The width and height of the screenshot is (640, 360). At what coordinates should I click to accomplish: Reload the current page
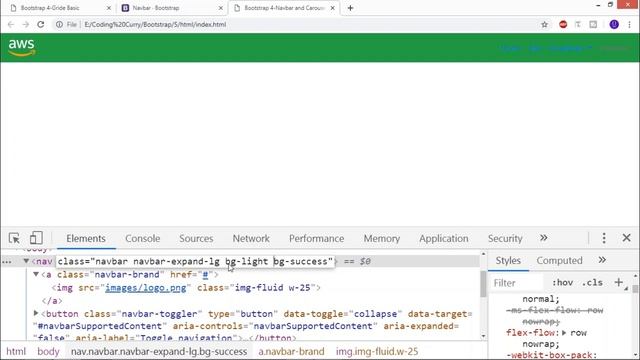click(x=40, y=24)
